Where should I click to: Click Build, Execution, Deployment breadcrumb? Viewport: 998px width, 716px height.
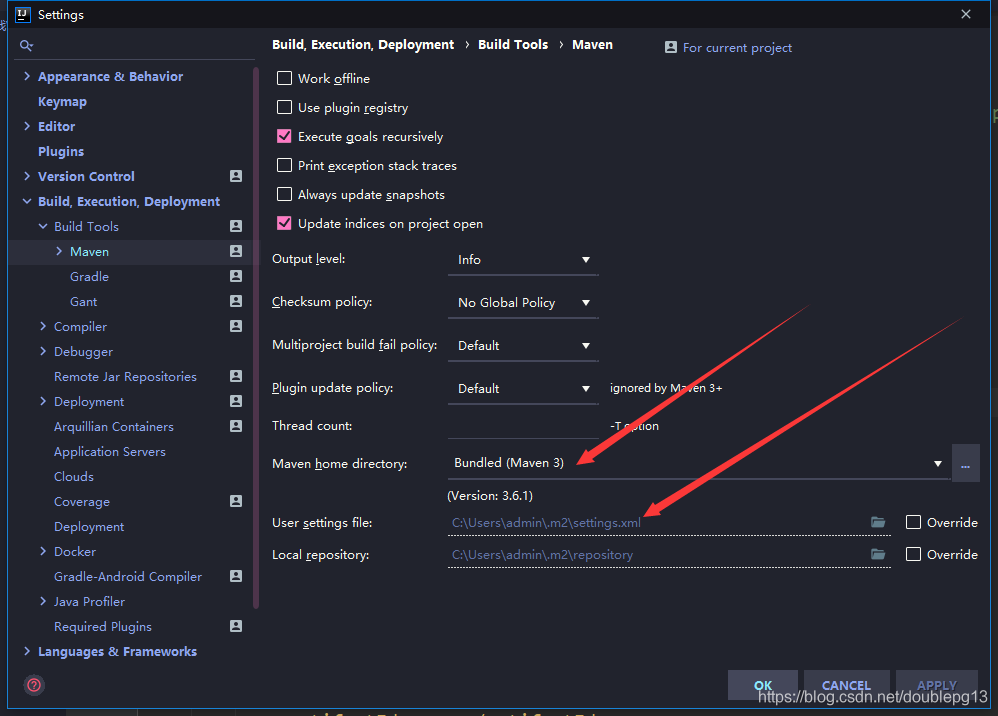pos(363,45)
